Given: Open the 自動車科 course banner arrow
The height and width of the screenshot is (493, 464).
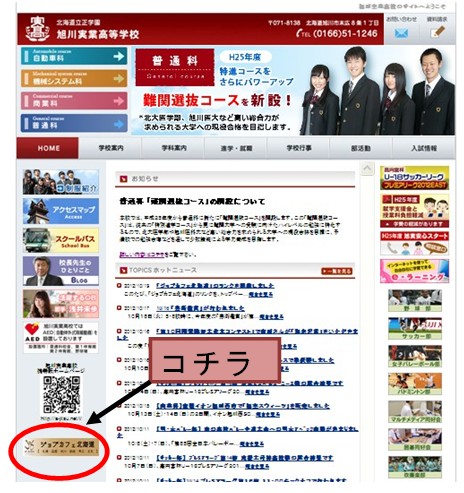Looking at the screenshot, I should click(118, 56).
